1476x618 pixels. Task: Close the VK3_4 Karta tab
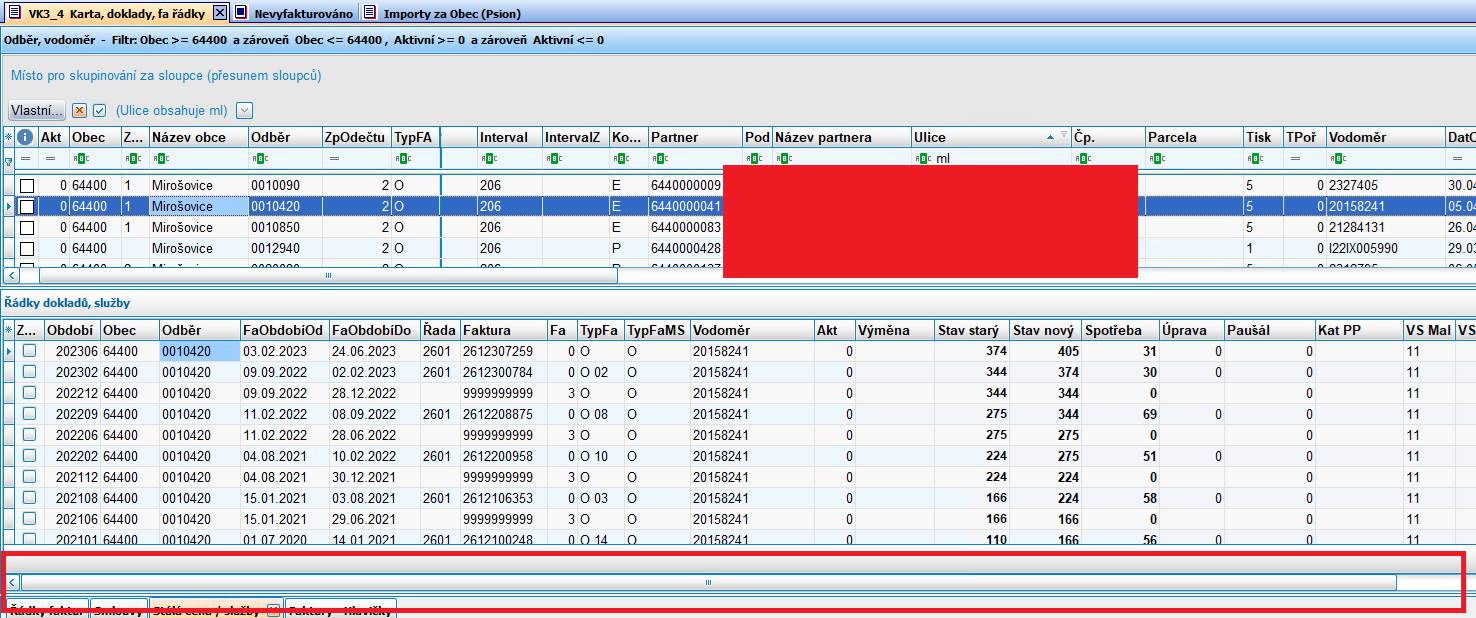point(220,13)
